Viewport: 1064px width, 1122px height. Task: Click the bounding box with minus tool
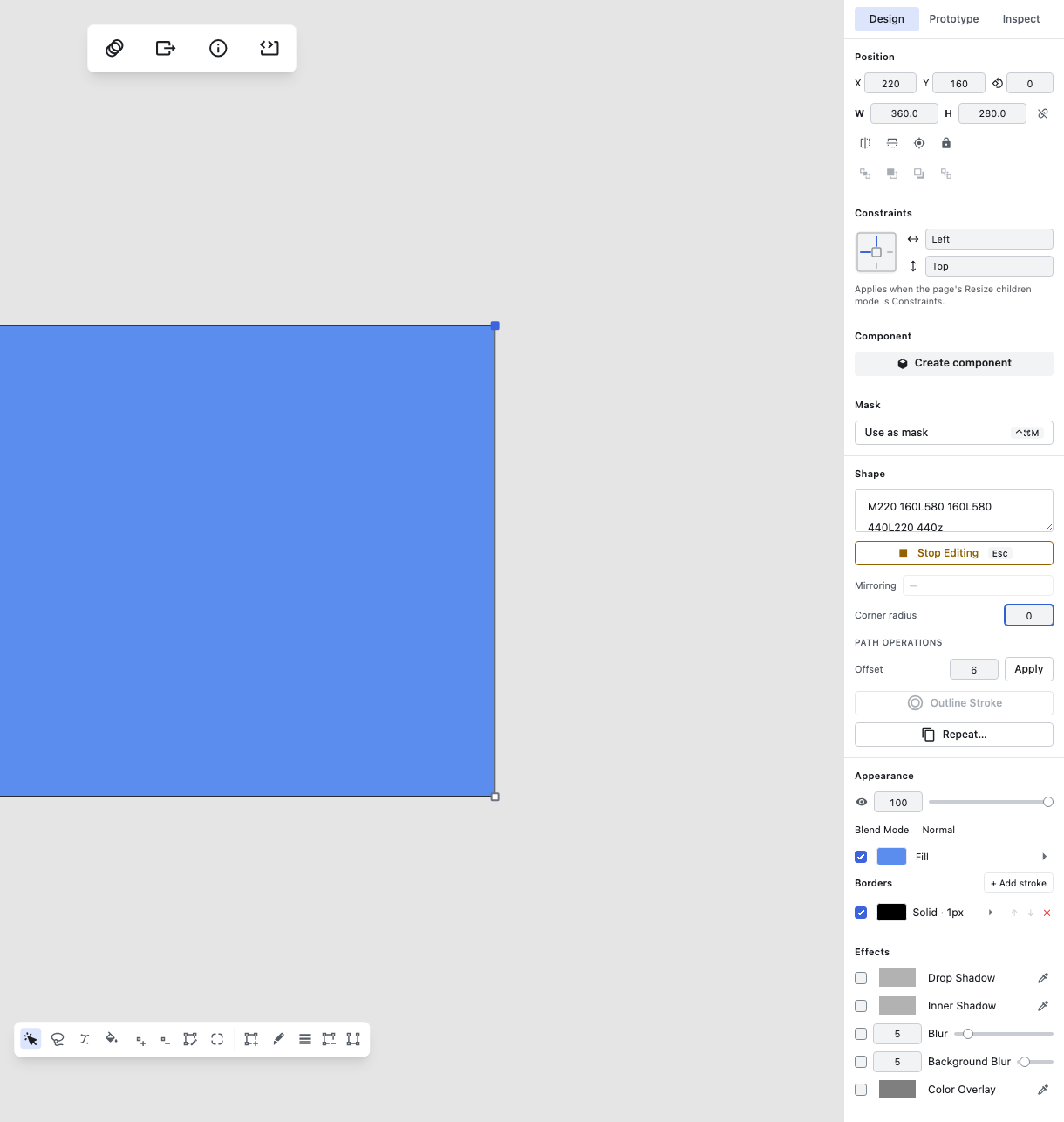[329, 1039]
